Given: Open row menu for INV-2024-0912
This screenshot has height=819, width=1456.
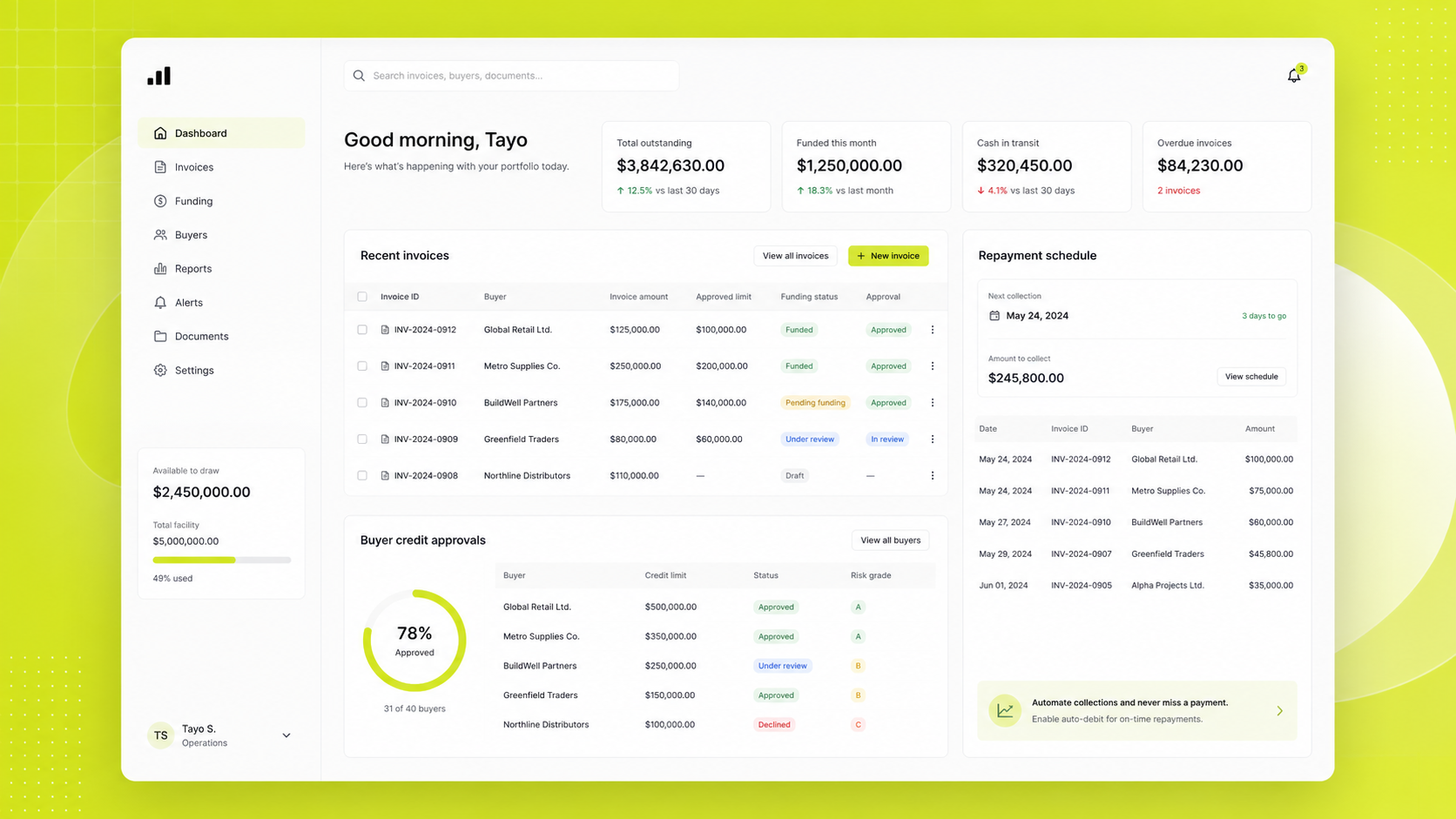Looking at the screenshot, I should [x=933, y=330].
